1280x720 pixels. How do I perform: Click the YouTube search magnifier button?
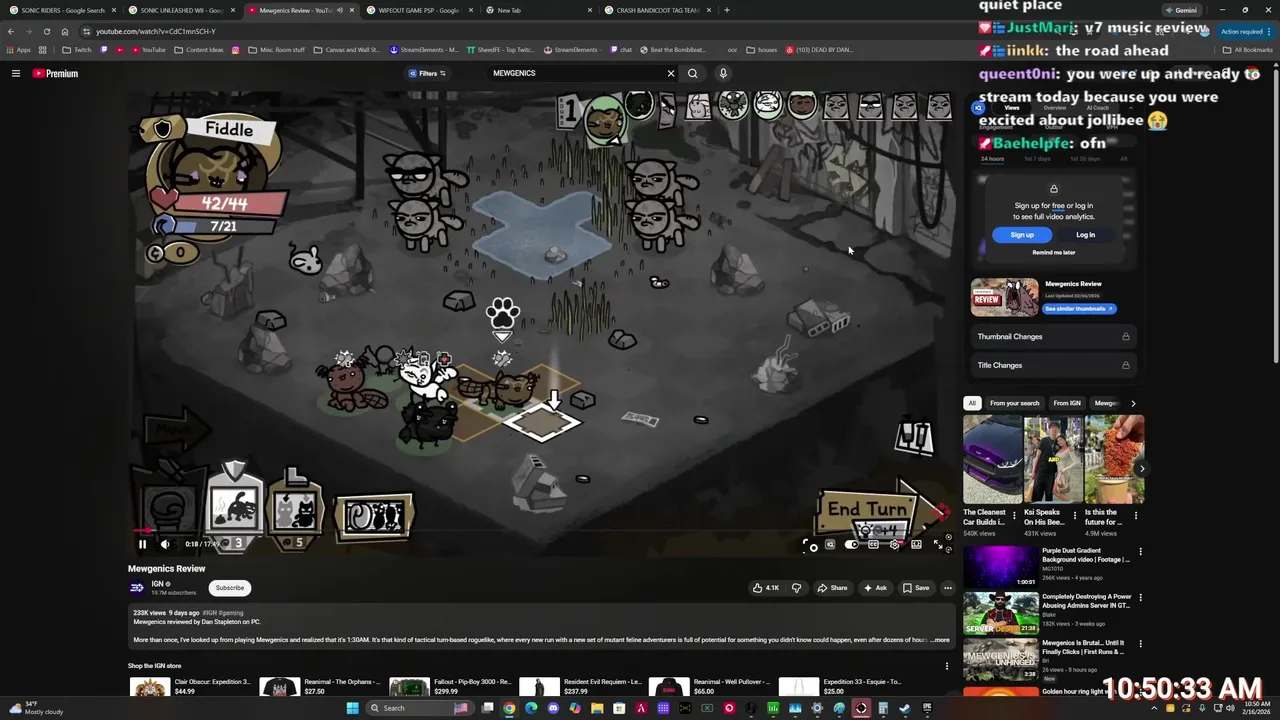(x=692, y=73)
